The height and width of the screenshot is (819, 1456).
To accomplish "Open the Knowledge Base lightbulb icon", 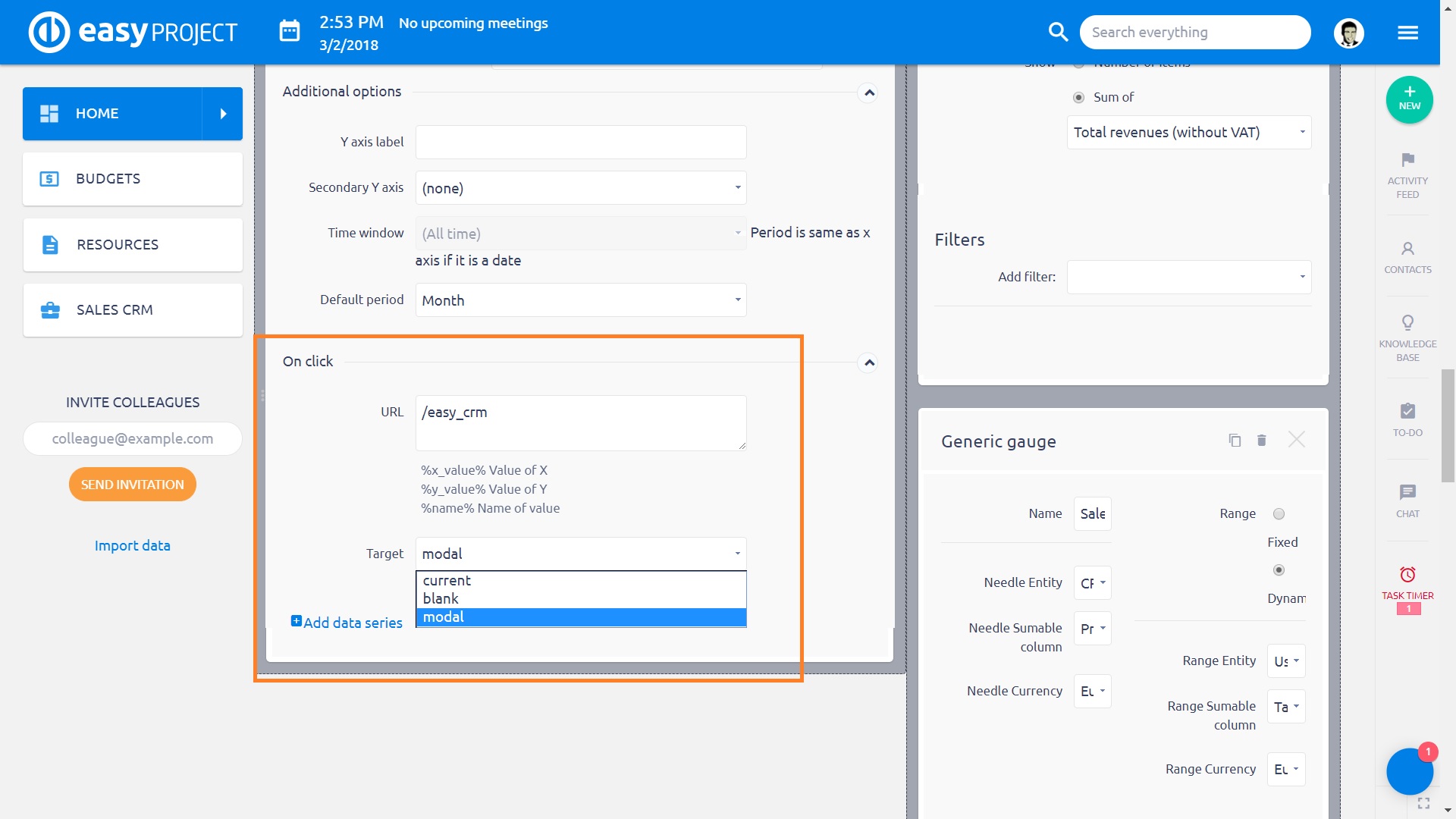I will coord(1407,323).
